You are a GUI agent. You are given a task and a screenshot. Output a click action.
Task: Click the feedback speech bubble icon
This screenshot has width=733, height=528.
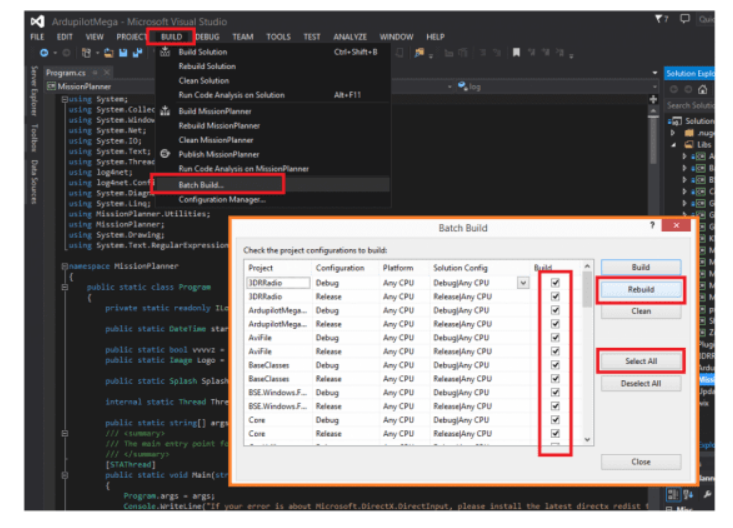(x=684, y=19)
